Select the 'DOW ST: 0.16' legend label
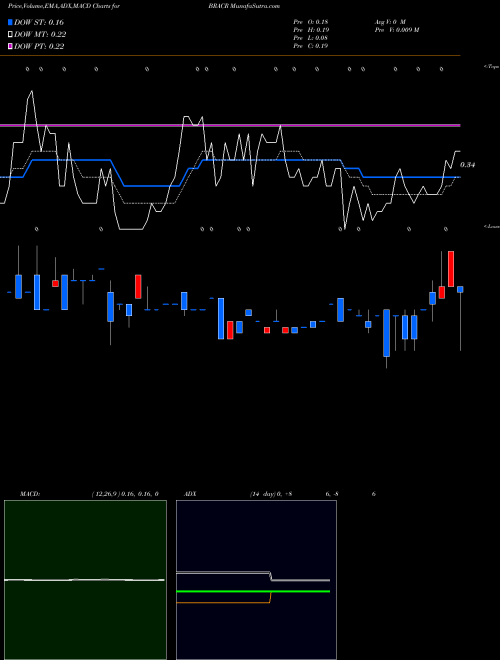Screen dimensions: 500x660 click(x=39, y=22)
